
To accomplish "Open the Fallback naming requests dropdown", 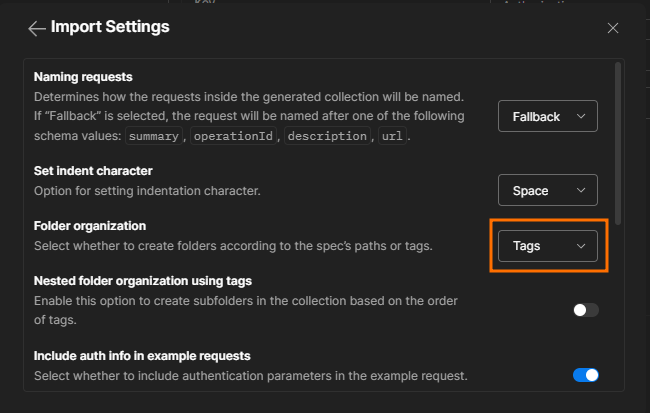I will [547, 116].
